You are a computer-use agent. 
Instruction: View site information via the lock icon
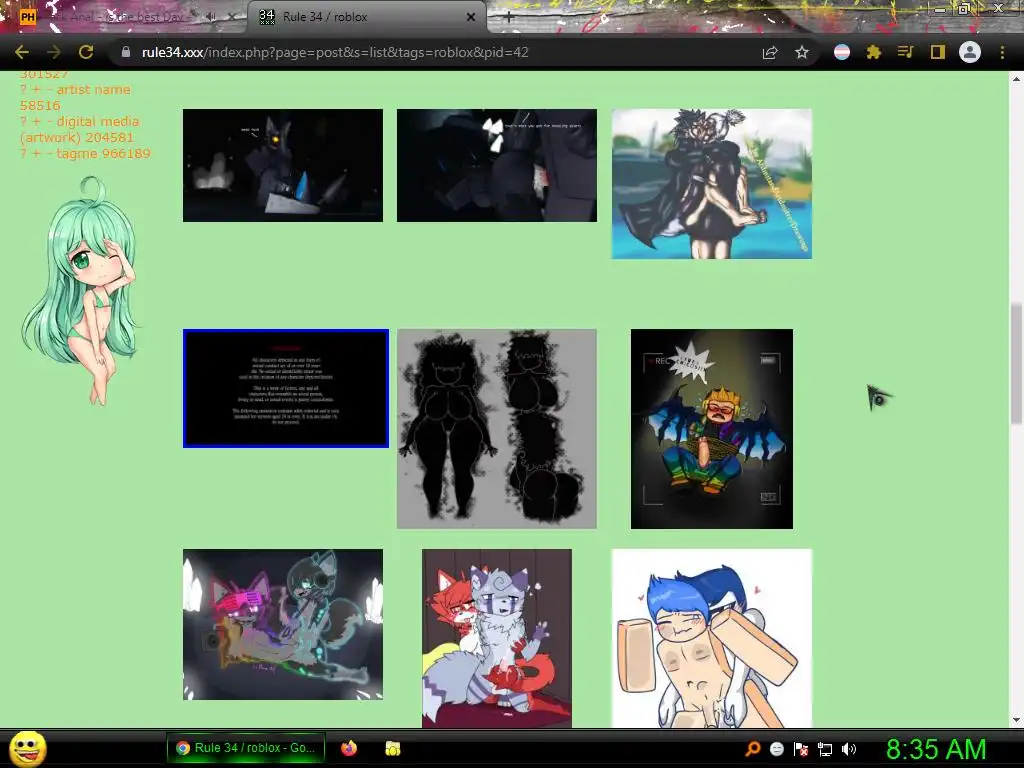[x=126, y=52]
